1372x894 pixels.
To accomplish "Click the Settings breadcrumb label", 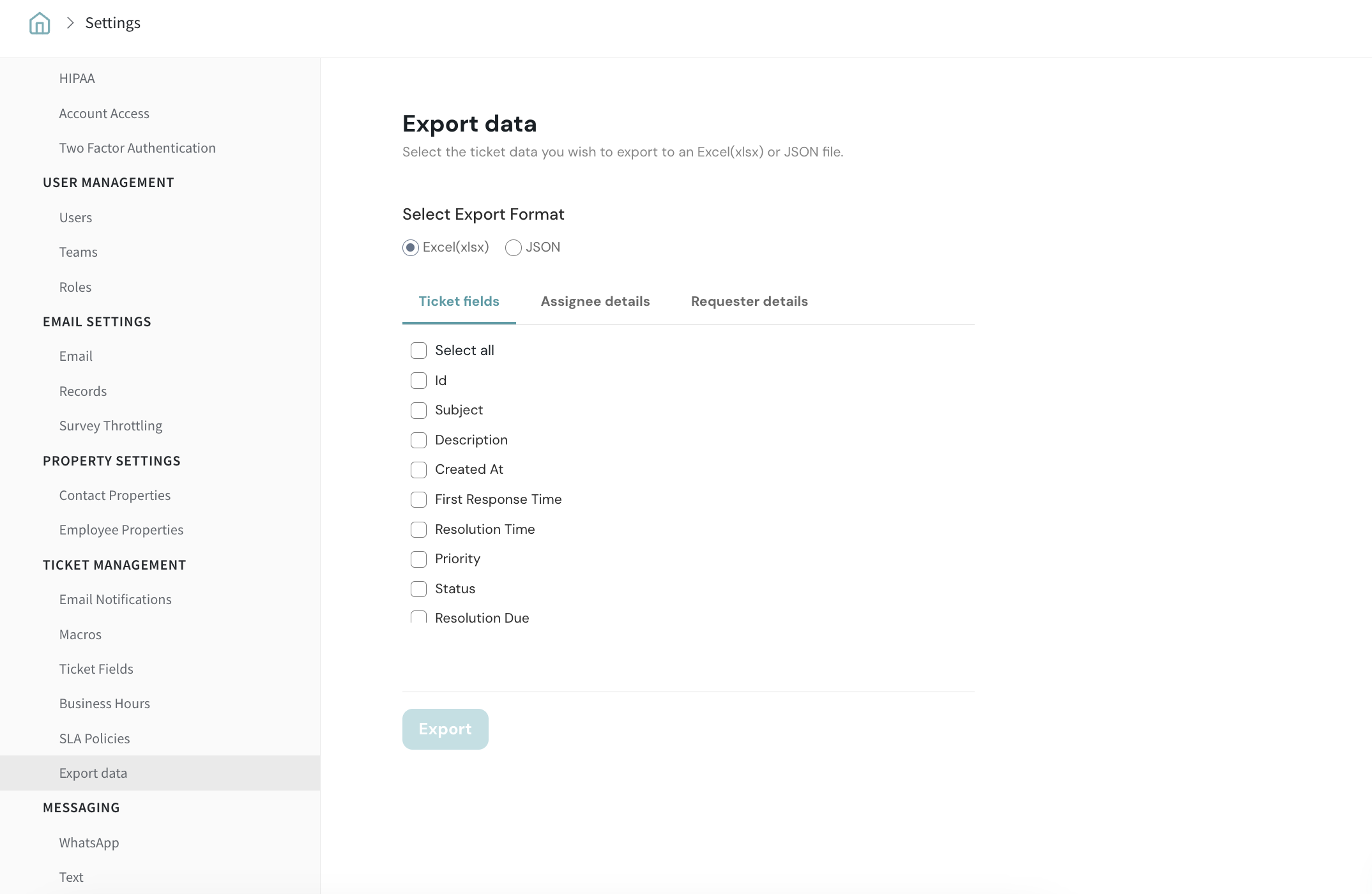I will coord(112,23).
